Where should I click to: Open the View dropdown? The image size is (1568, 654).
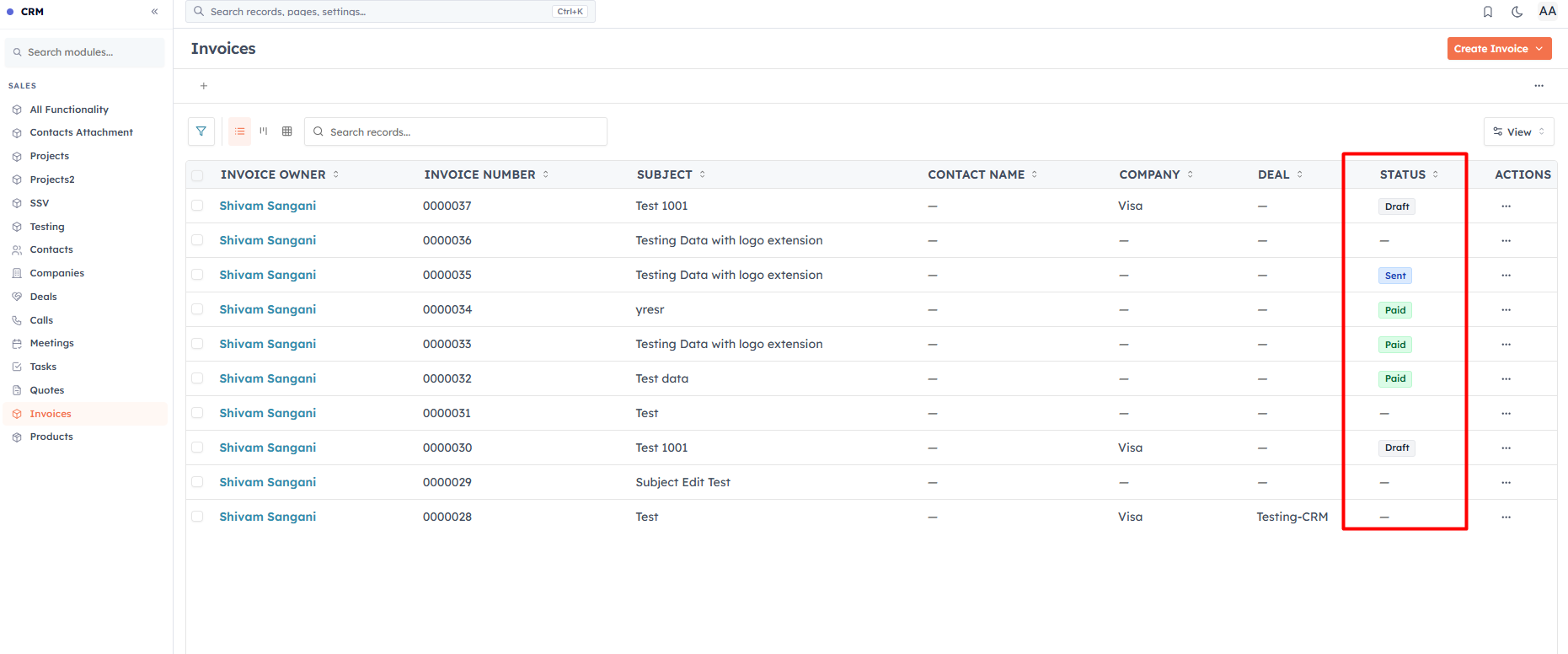pyautogui.click(x=1518, y=131)
